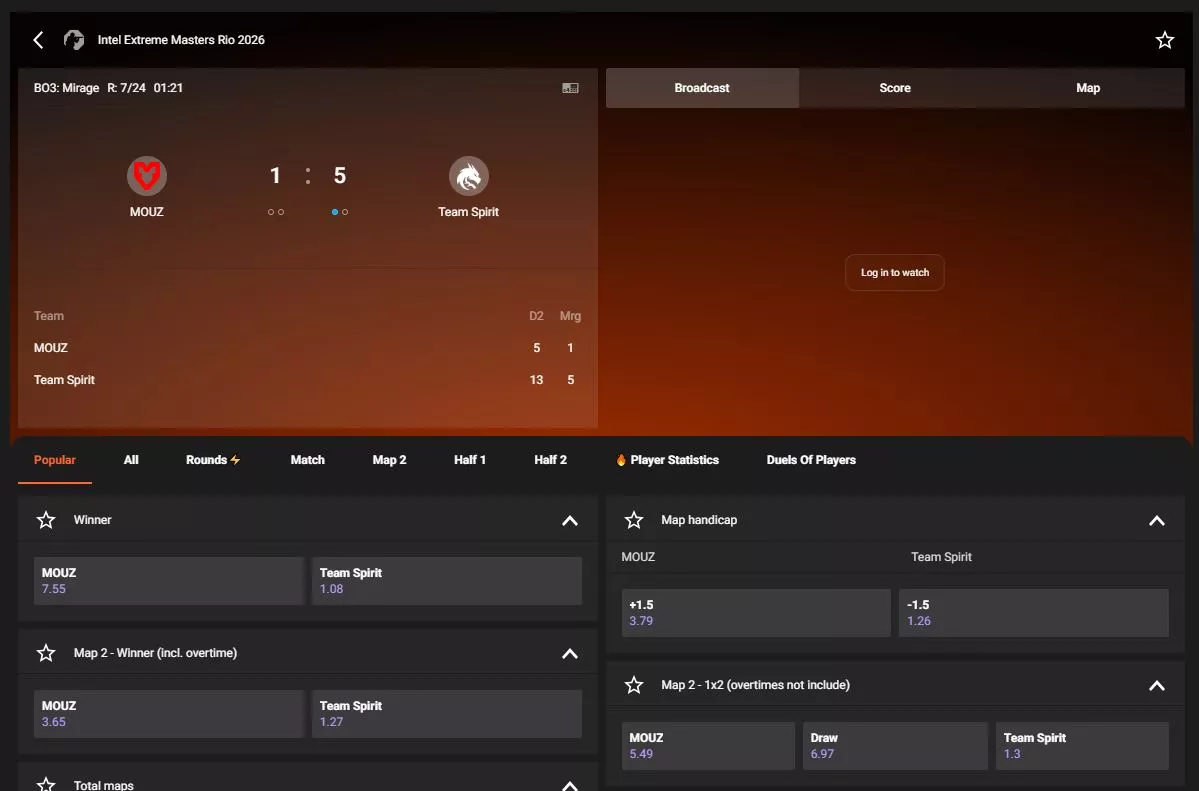This screenshot has width=1199, height=791.
Task: Open the Rounds tab
Action: [213, 460]
